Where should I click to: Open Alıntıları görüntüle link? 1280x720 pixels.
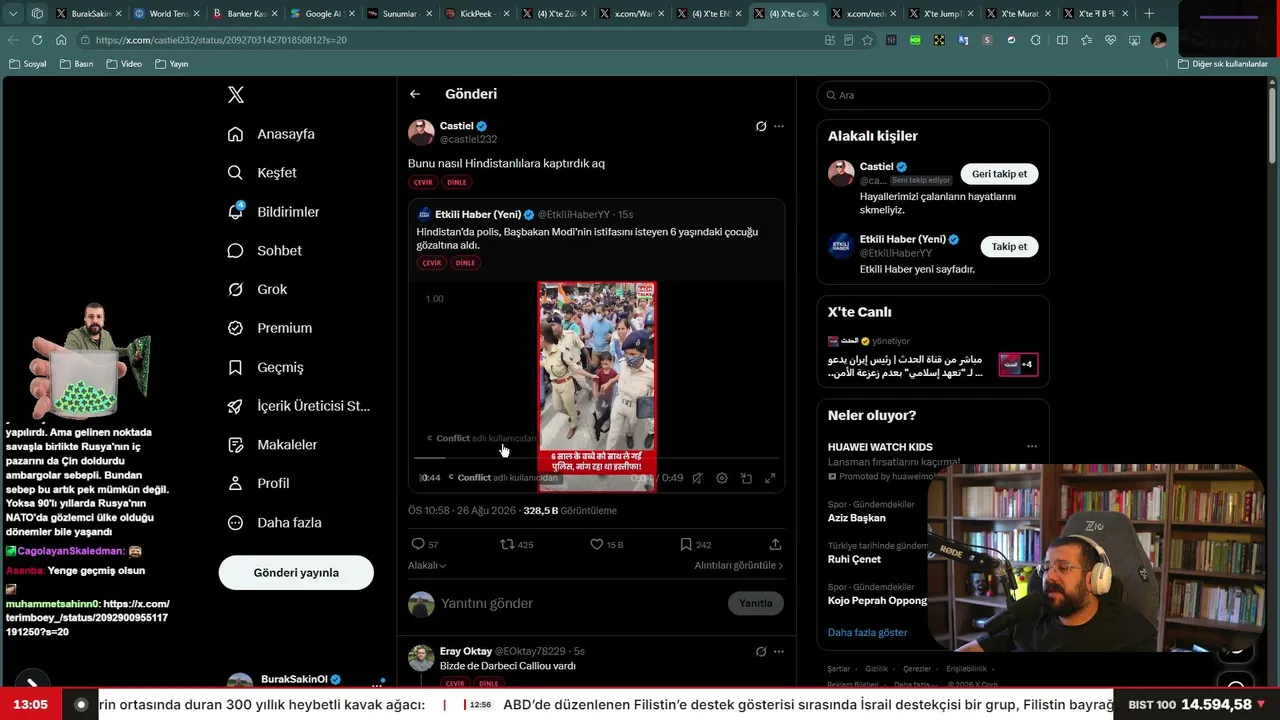pyautogui.click(x=739, y=565)
